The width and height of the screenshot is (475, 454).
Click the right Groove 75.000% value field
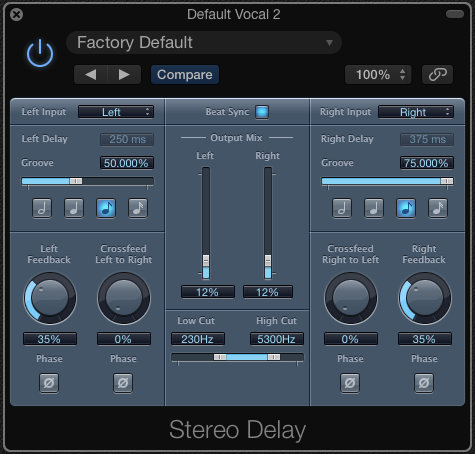click(427, 163)
